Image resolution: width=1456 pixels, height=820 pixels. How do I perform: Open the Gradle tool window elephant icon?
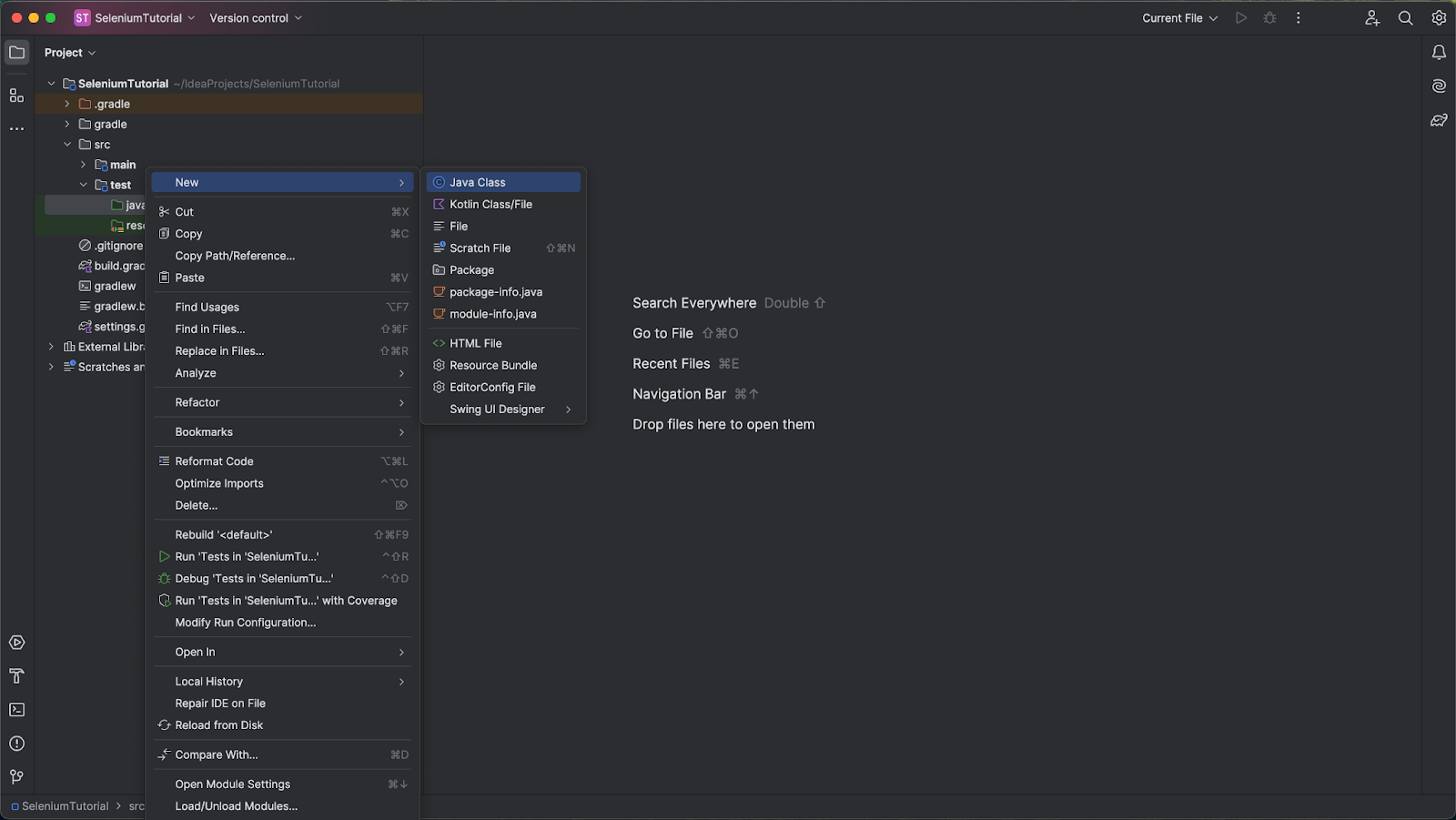[1439, 119]
